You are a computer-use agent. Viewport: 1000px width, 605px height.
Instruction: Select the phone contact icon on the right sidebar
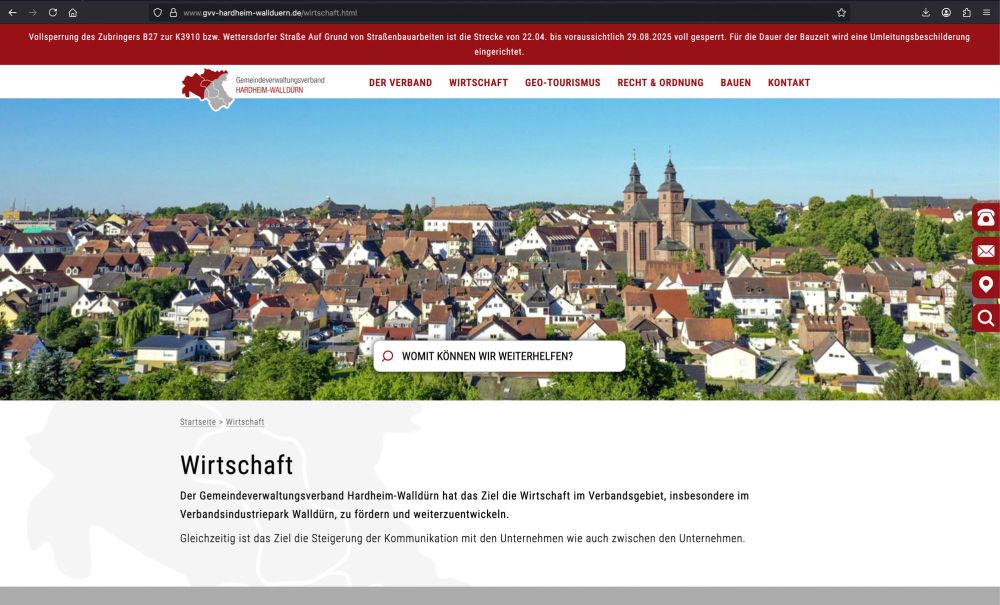tap(985, 218)
